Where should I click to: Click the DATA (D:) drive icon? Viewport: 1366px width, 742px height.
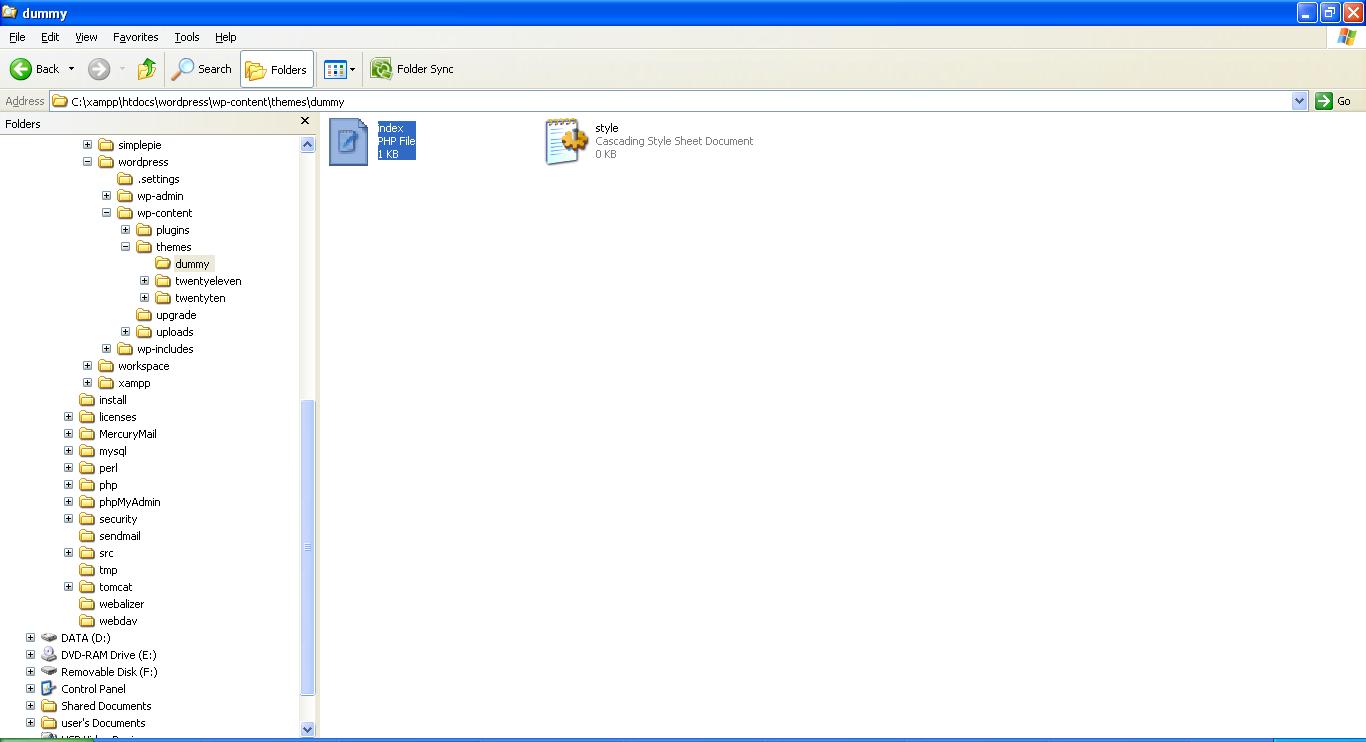click(49, 638)
